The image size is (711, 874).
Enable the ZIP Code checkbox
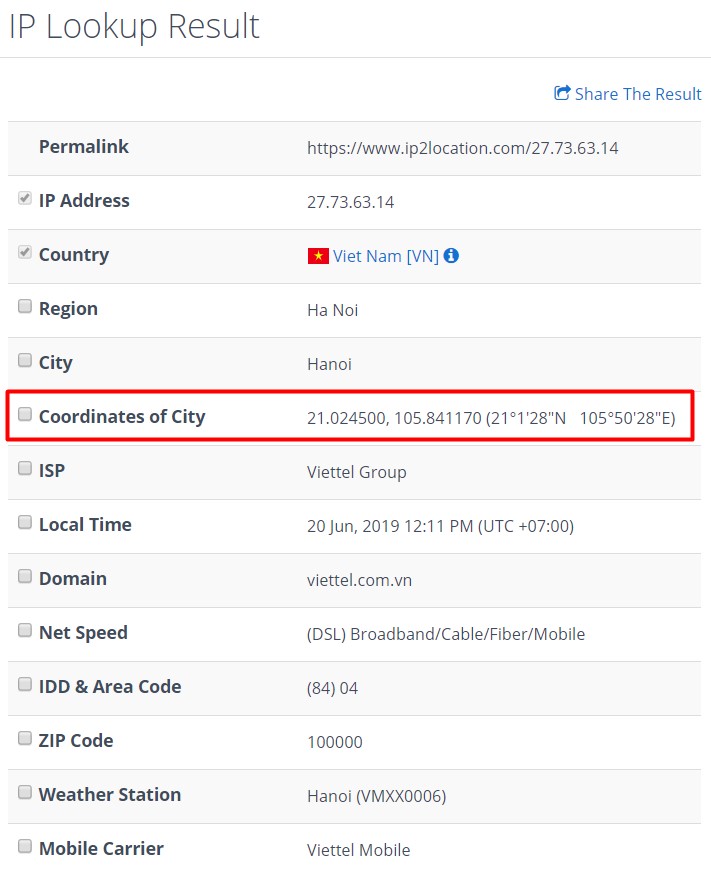coord(25,739)
